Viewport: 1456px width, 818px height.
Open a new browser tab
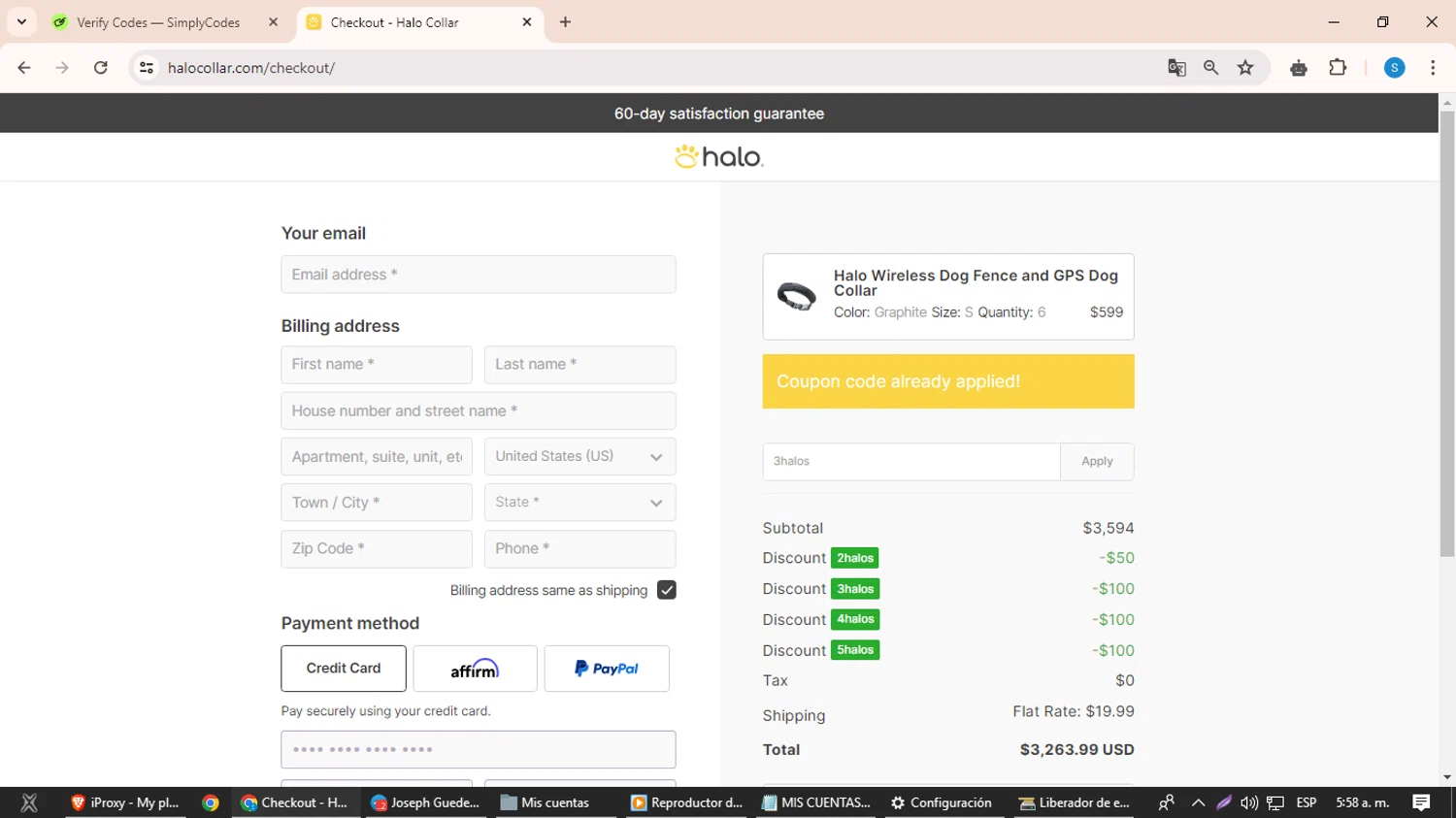(x=565, y=22)
